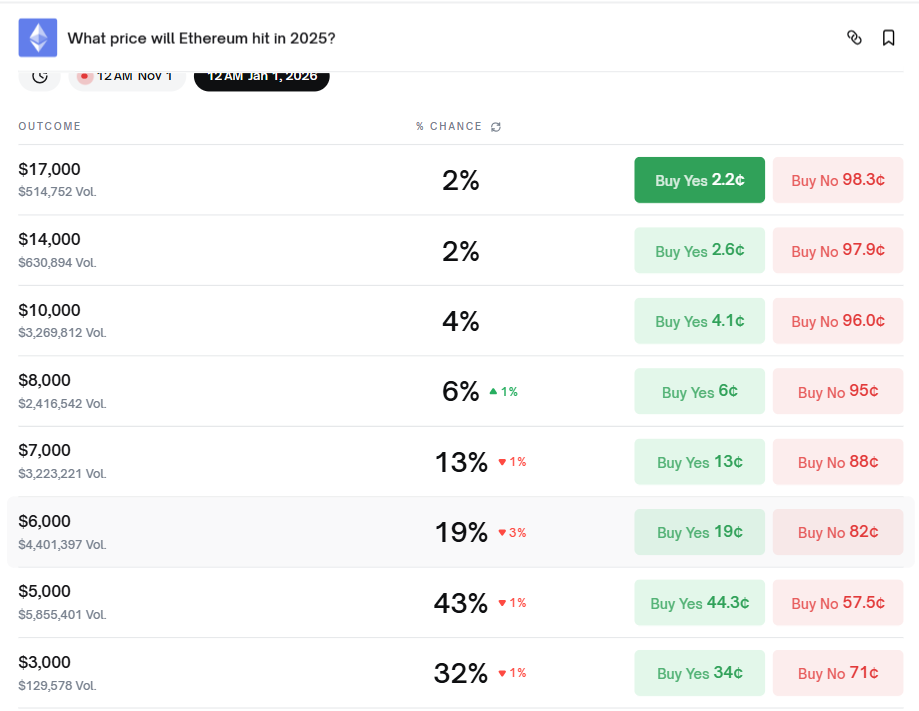The width and height of the screenshot is (919, 711).
Task: Click the red down arrow on $7,000 row
Action: point(501,462)
